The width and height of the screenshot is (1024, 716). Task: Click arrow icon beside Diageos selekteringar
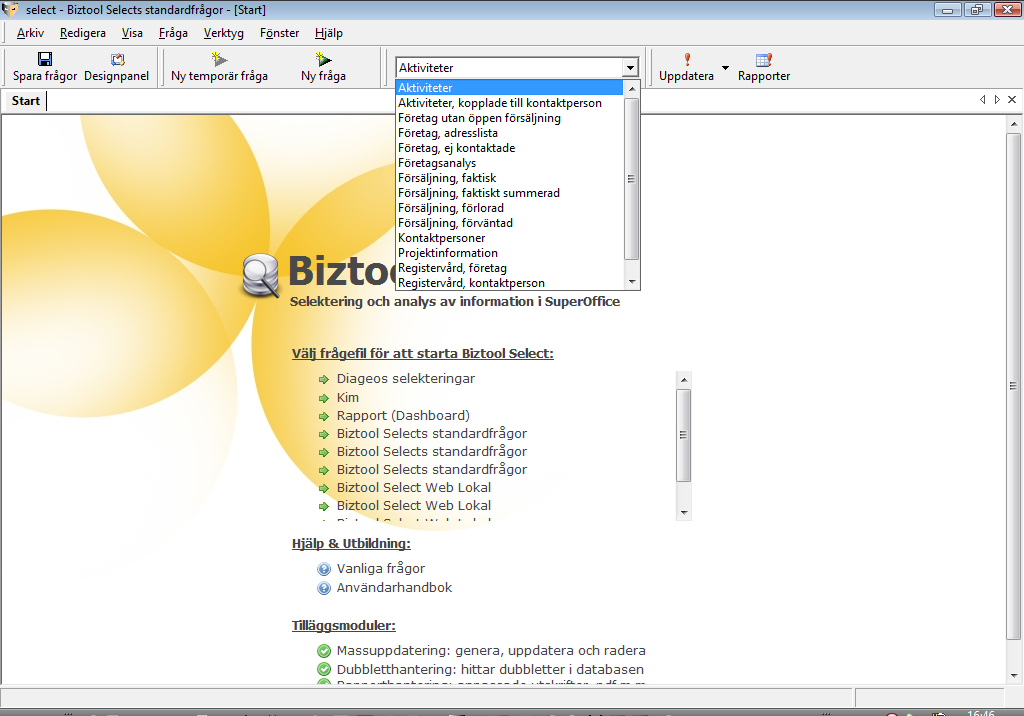click(x=323, y=380)
